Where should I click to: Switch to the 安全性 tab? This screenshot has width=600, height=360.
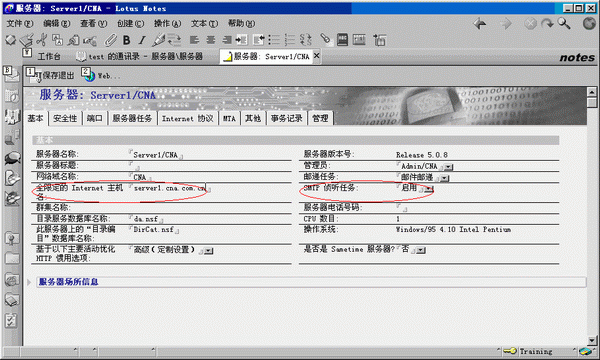pyautogui.click(x=65, y=118)
